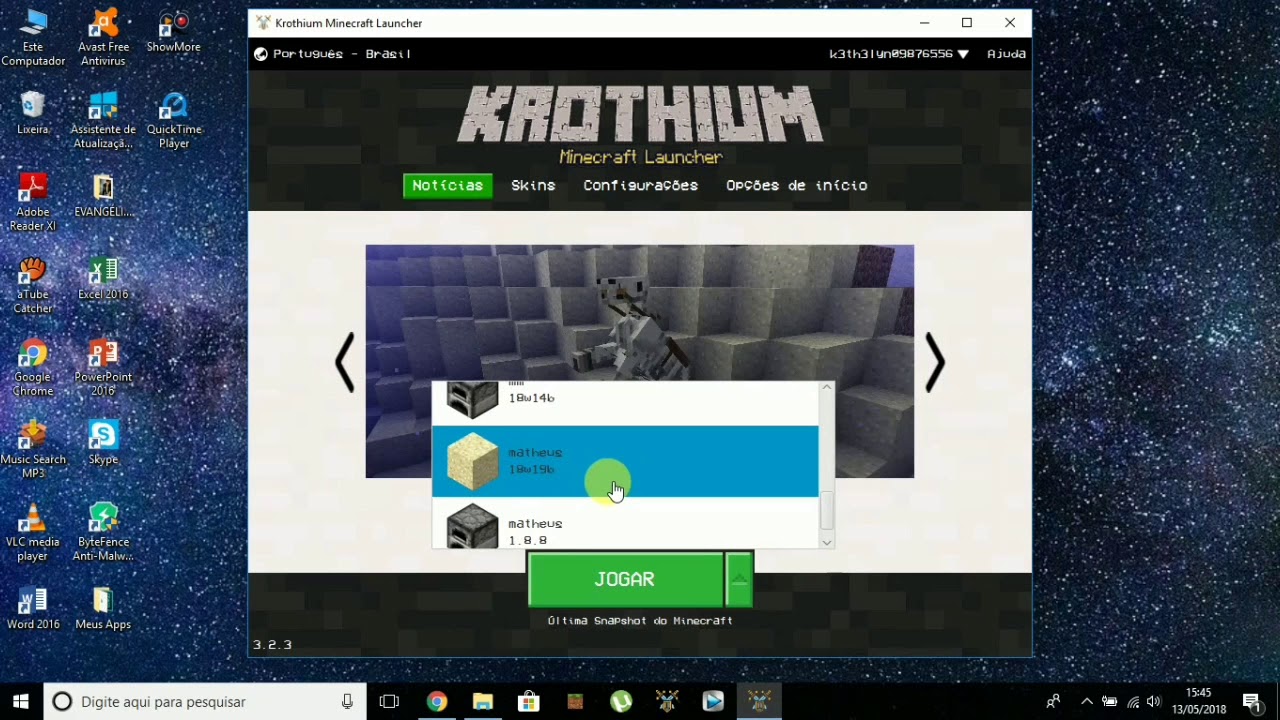Image resolution: width=1280 pixels, height=720 pixels.
Task: Open Music Search MP3 desktop icon
Action: point(33,449)
